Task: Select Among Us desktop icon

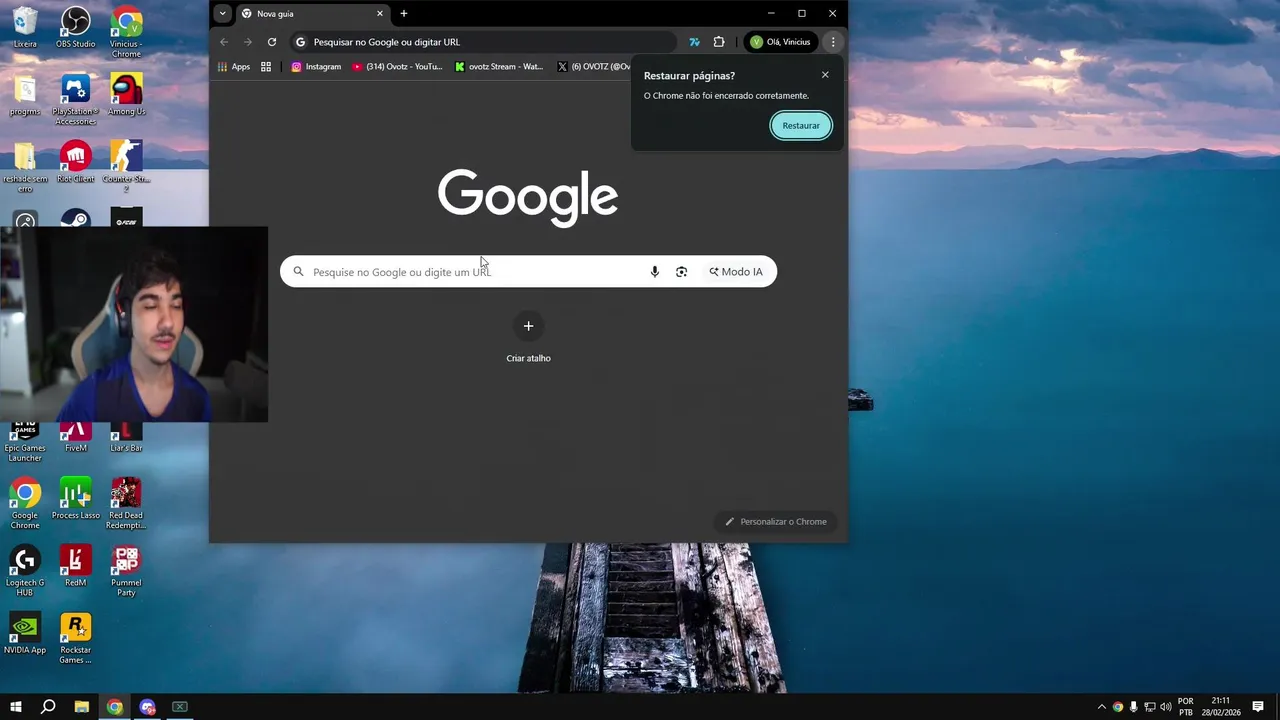Action: pos(126,95)
